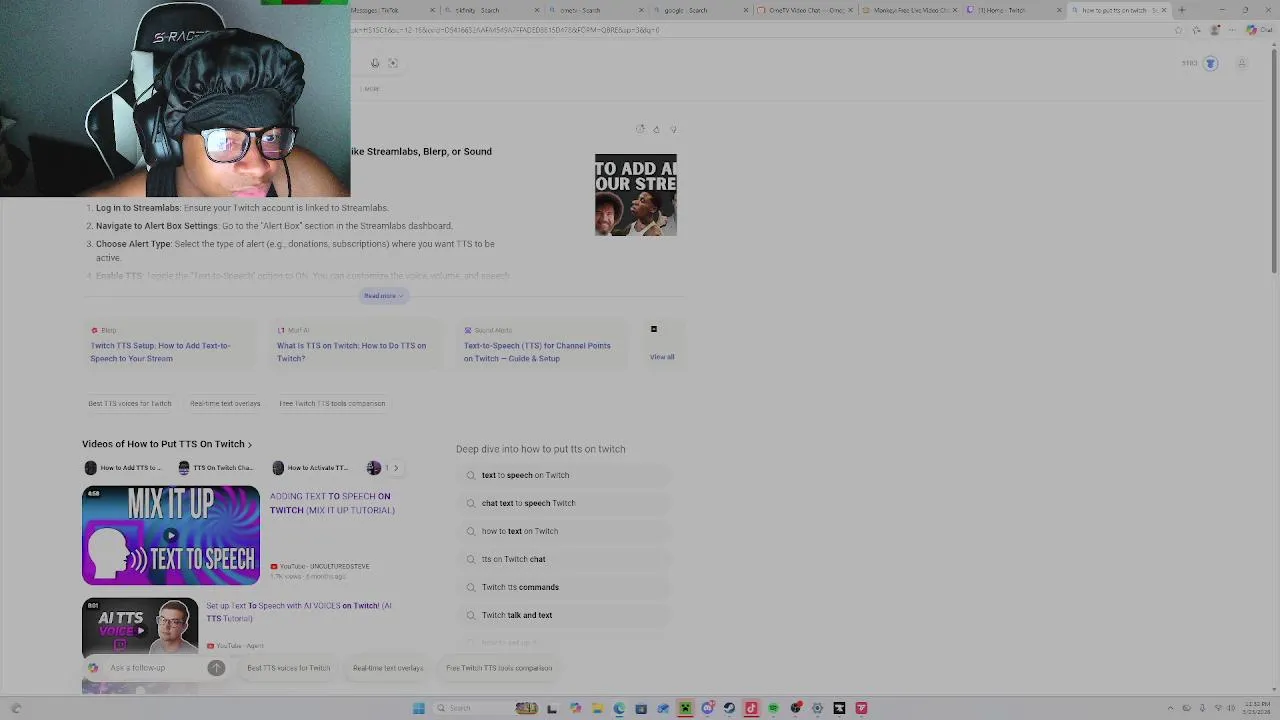Viewport: 1280px width, 720px height.
Task: Click the thumbs down feedback icon
Action: click(x=673, y=129)
